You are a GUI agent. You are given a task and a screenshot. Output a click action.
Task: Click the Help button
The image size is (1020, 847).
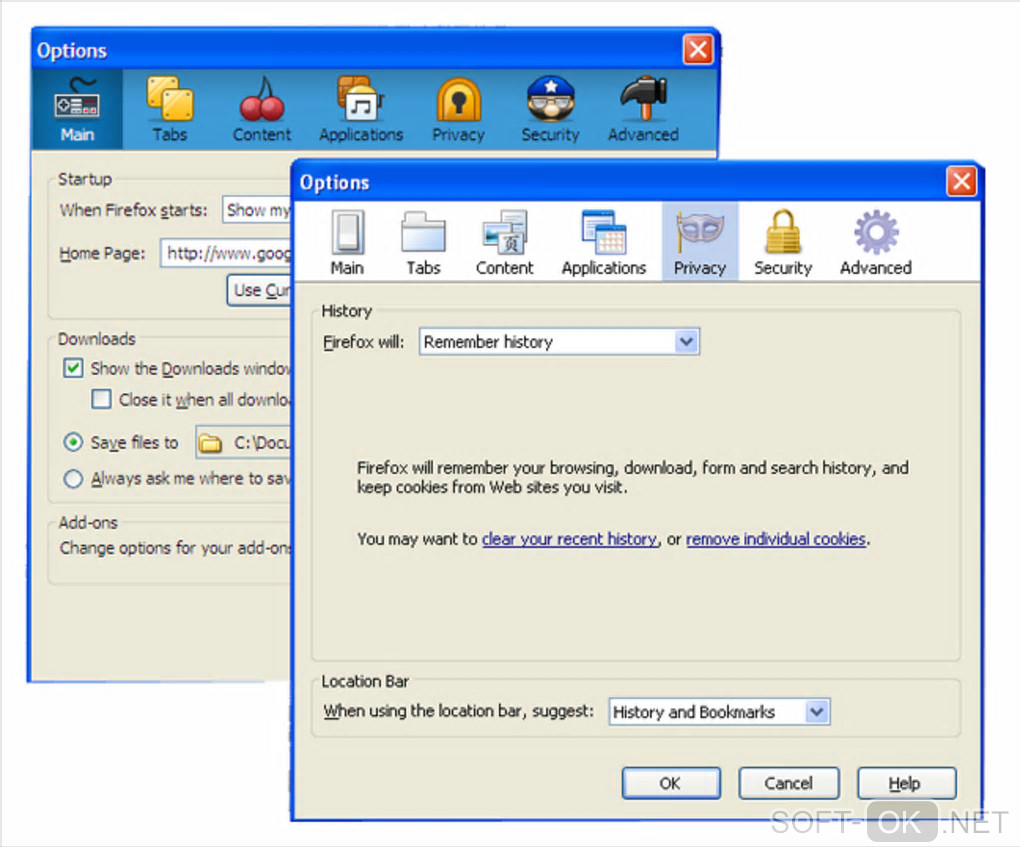(906, 783)
